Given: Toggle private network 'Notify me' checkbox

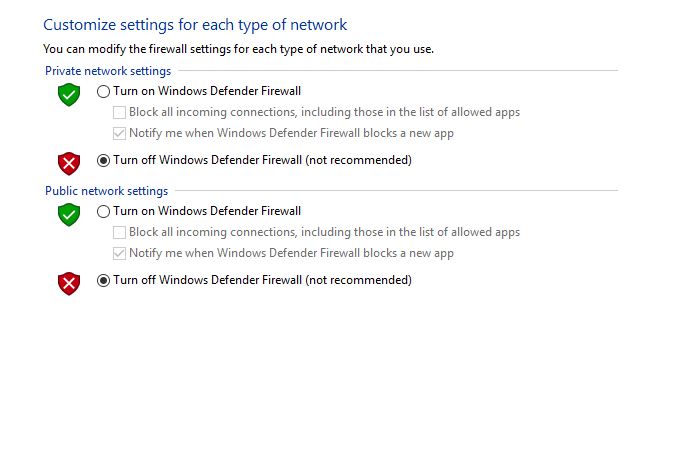Looking at the screenshot, I should click(120, 134).
